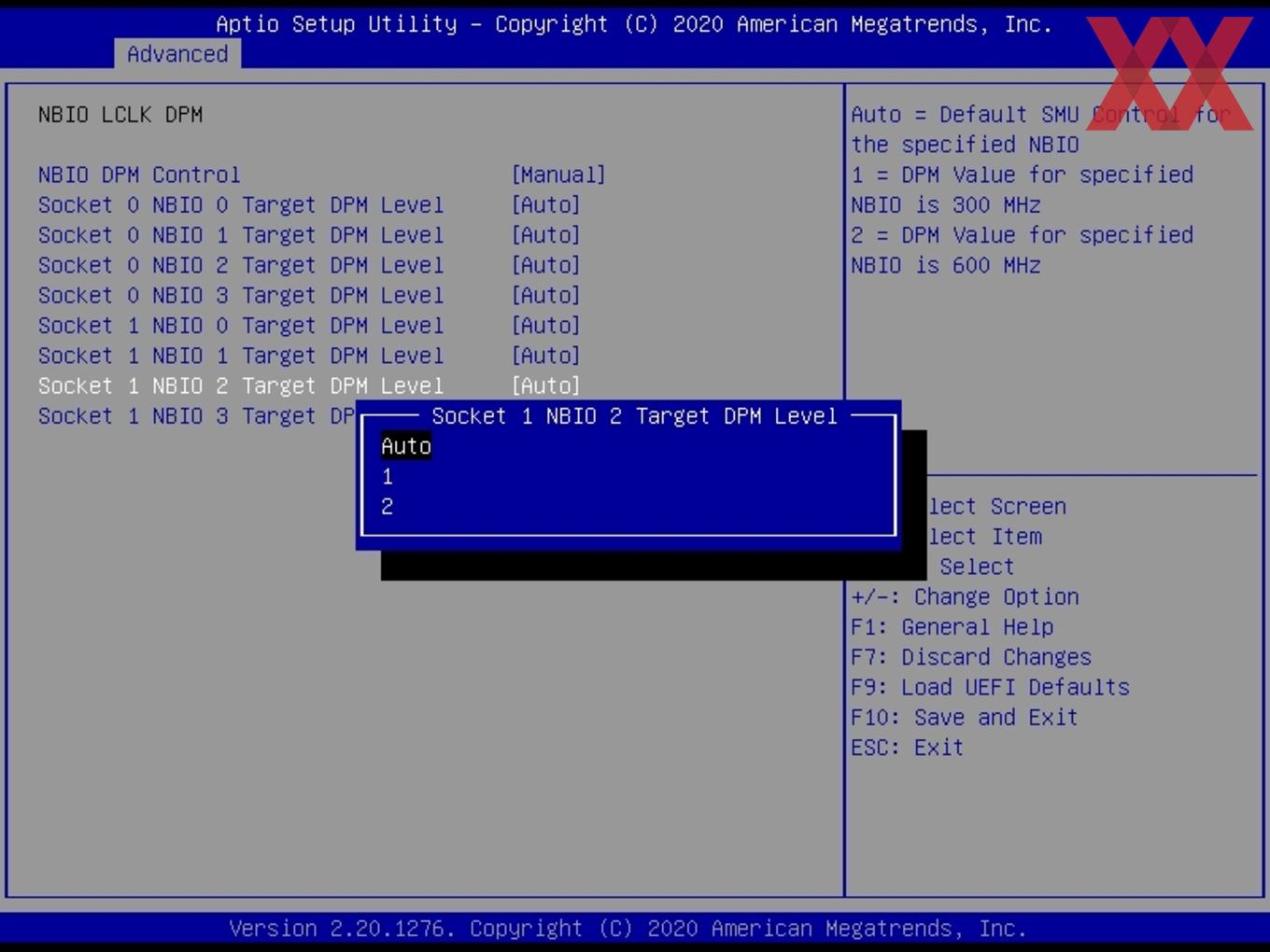Open the NBIO DPM Control [Manual] value

(558, 175)
